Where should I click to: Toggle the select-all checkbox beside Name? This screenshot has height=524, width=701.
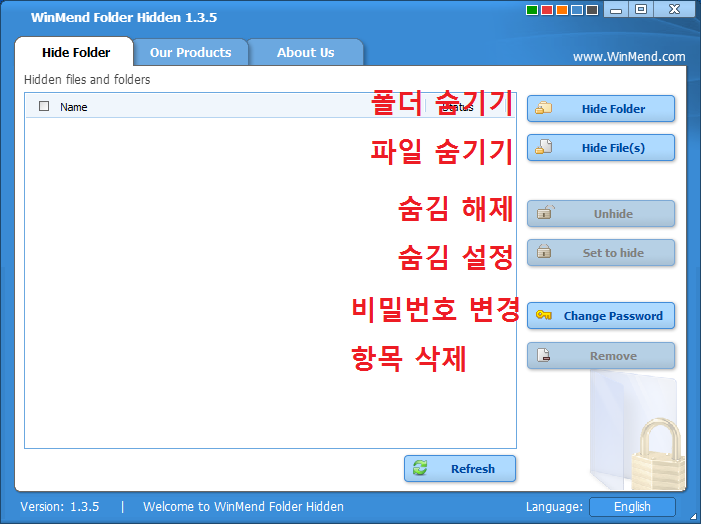pos(44,106)
